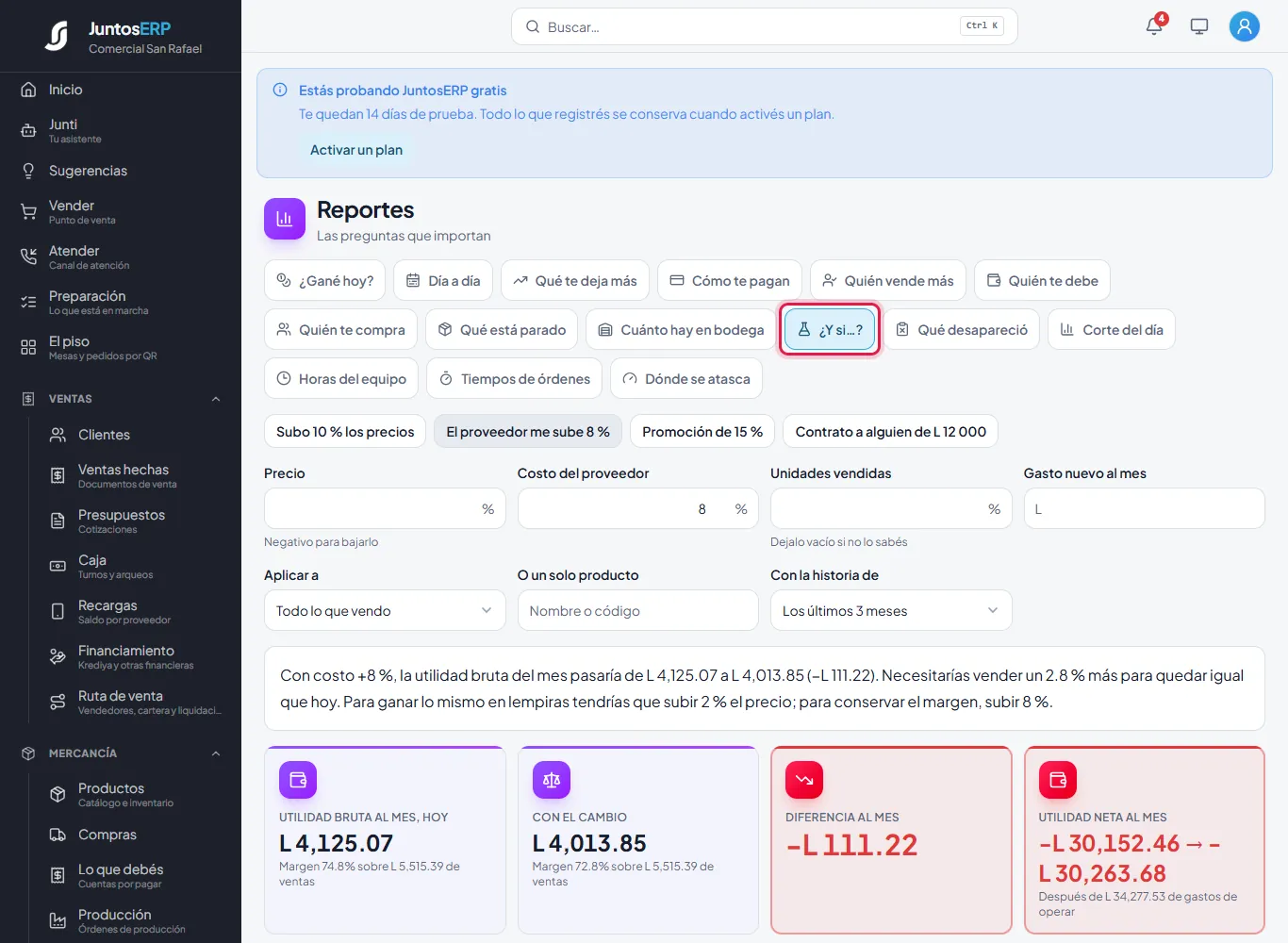Viewport: 1288px width, 943px height.
Task: Select the ¿Y si…? report
Action: [830, 329]
